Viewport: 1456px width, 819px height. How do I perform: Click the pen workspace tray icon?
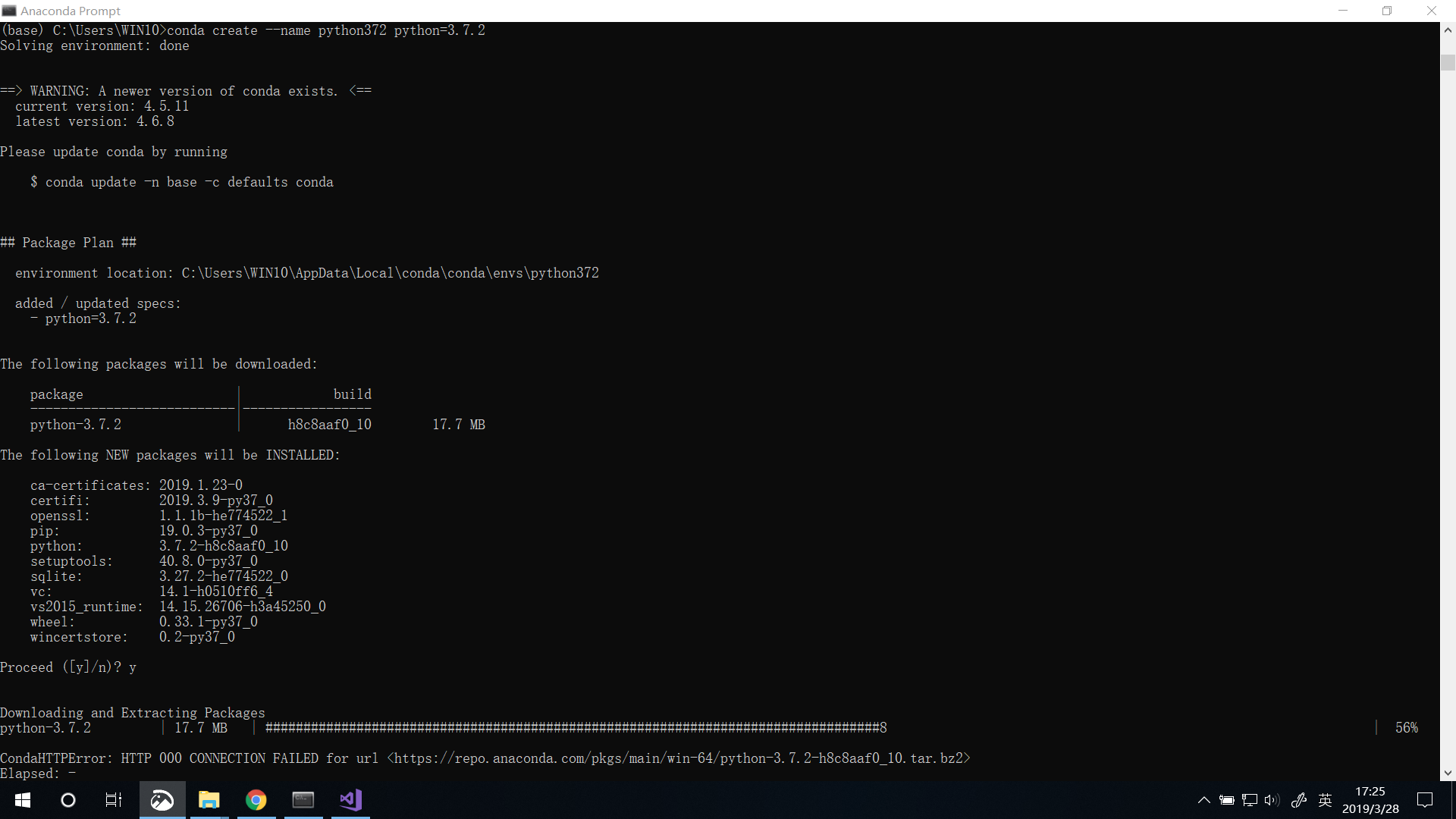click(x=1299, y=800)
